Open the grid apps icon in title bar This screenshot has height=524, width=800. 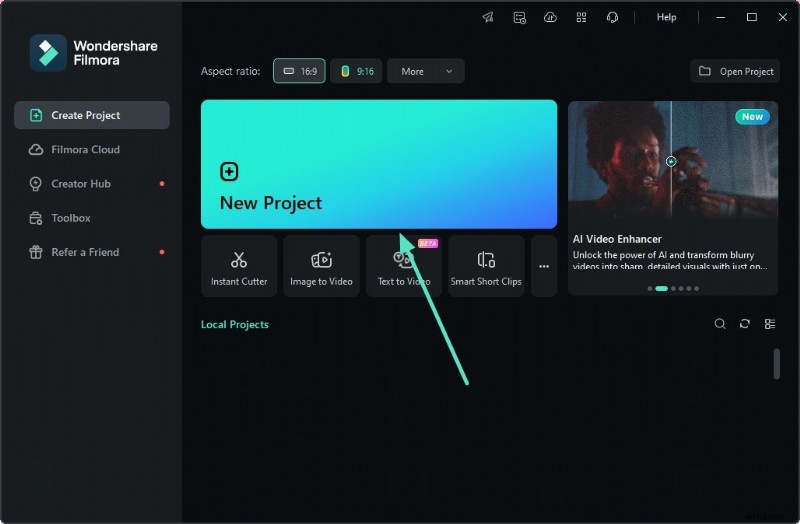click(581, 17)
